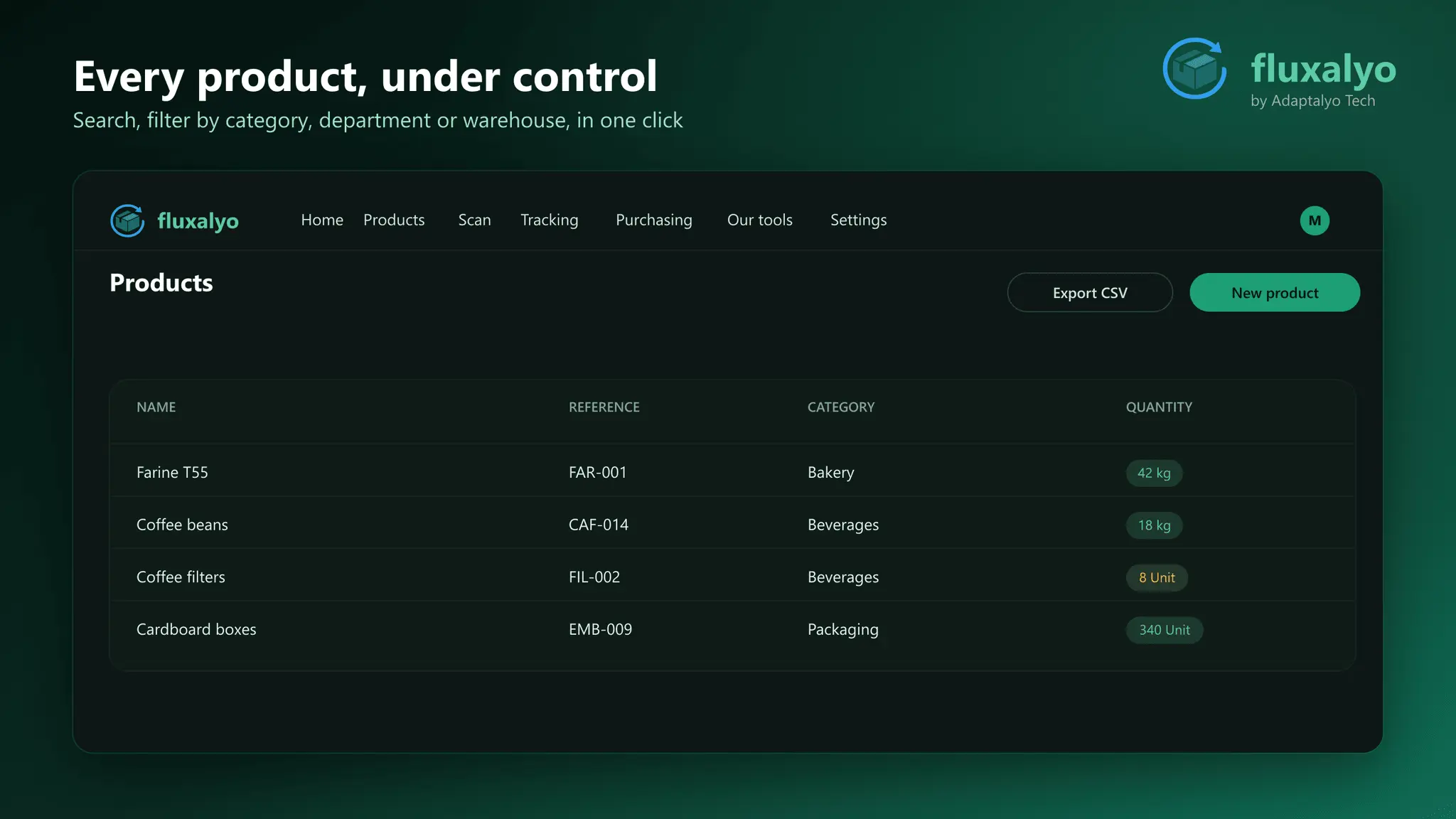Screen dimensions: 1456x819
Task: Click the 42 kg quantity badge
Action: [1154, 473]
